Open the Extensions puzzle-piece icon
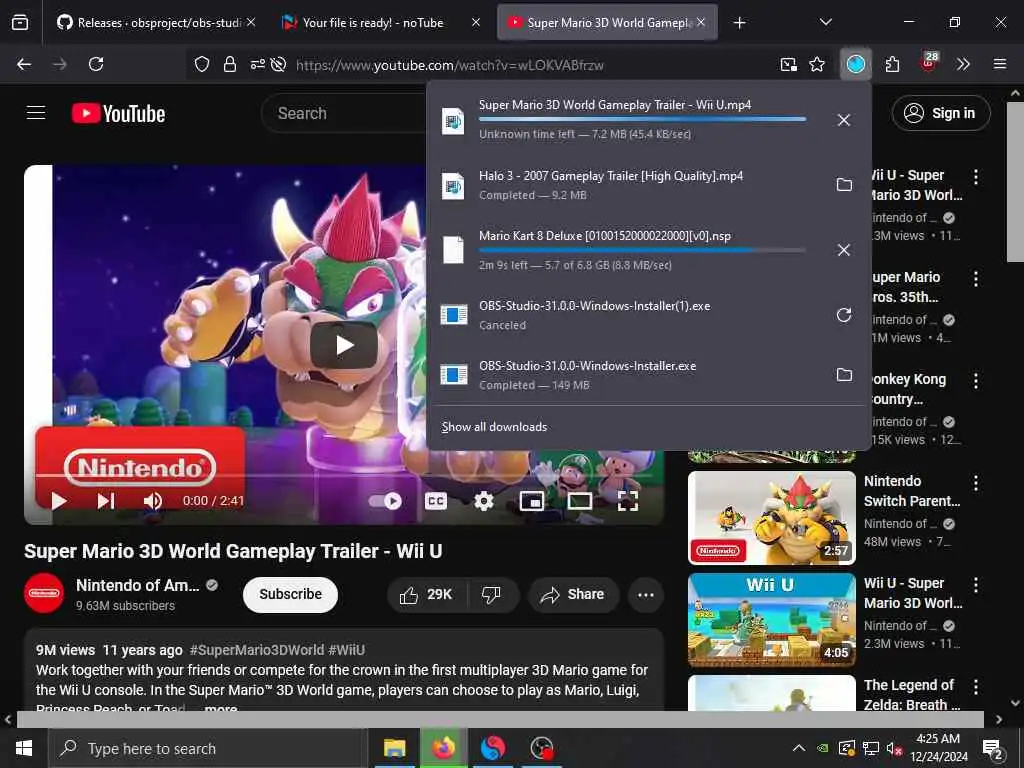 (892, 64)
